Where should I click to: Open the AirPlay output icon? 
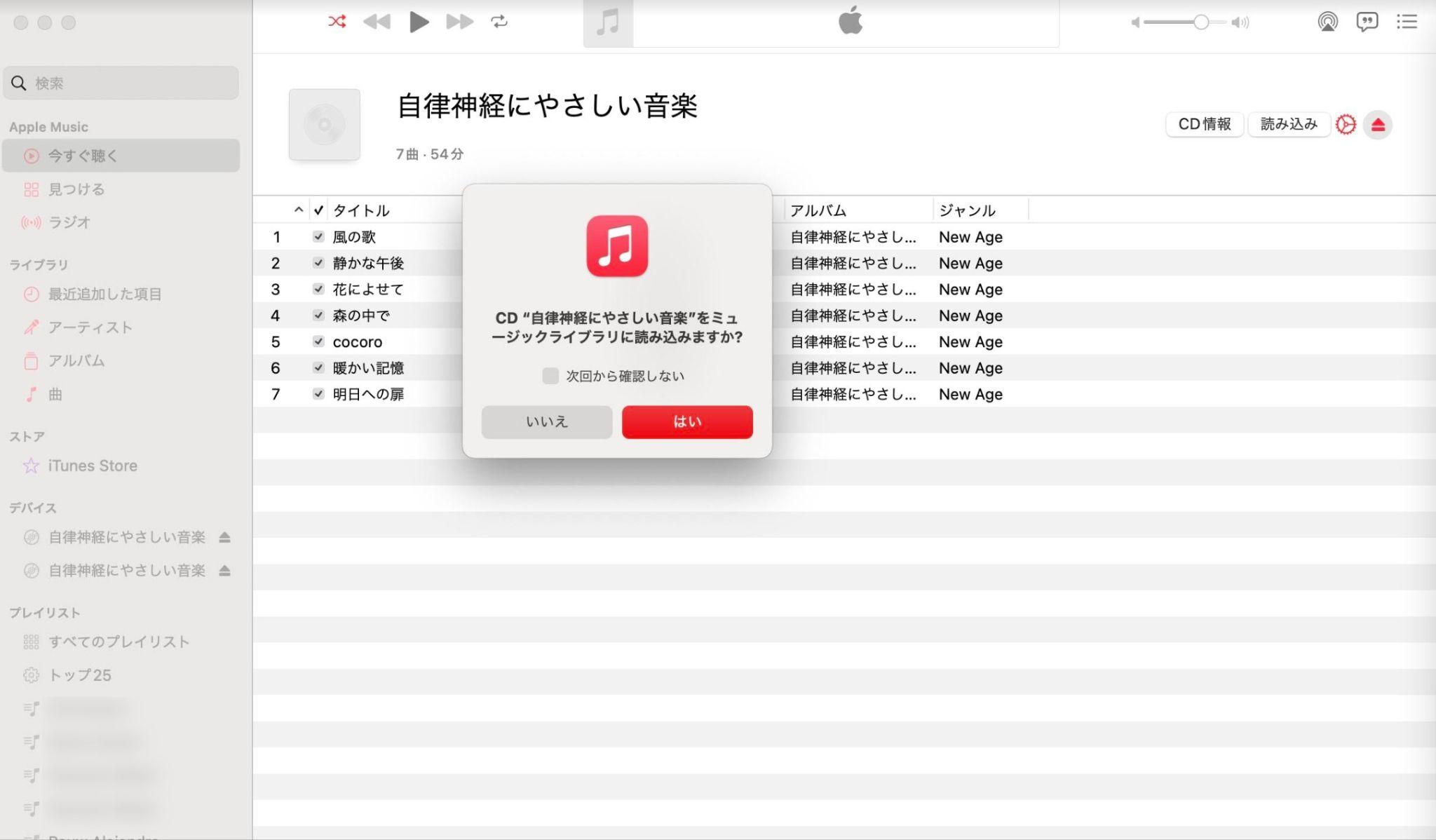coord(1327,22)
